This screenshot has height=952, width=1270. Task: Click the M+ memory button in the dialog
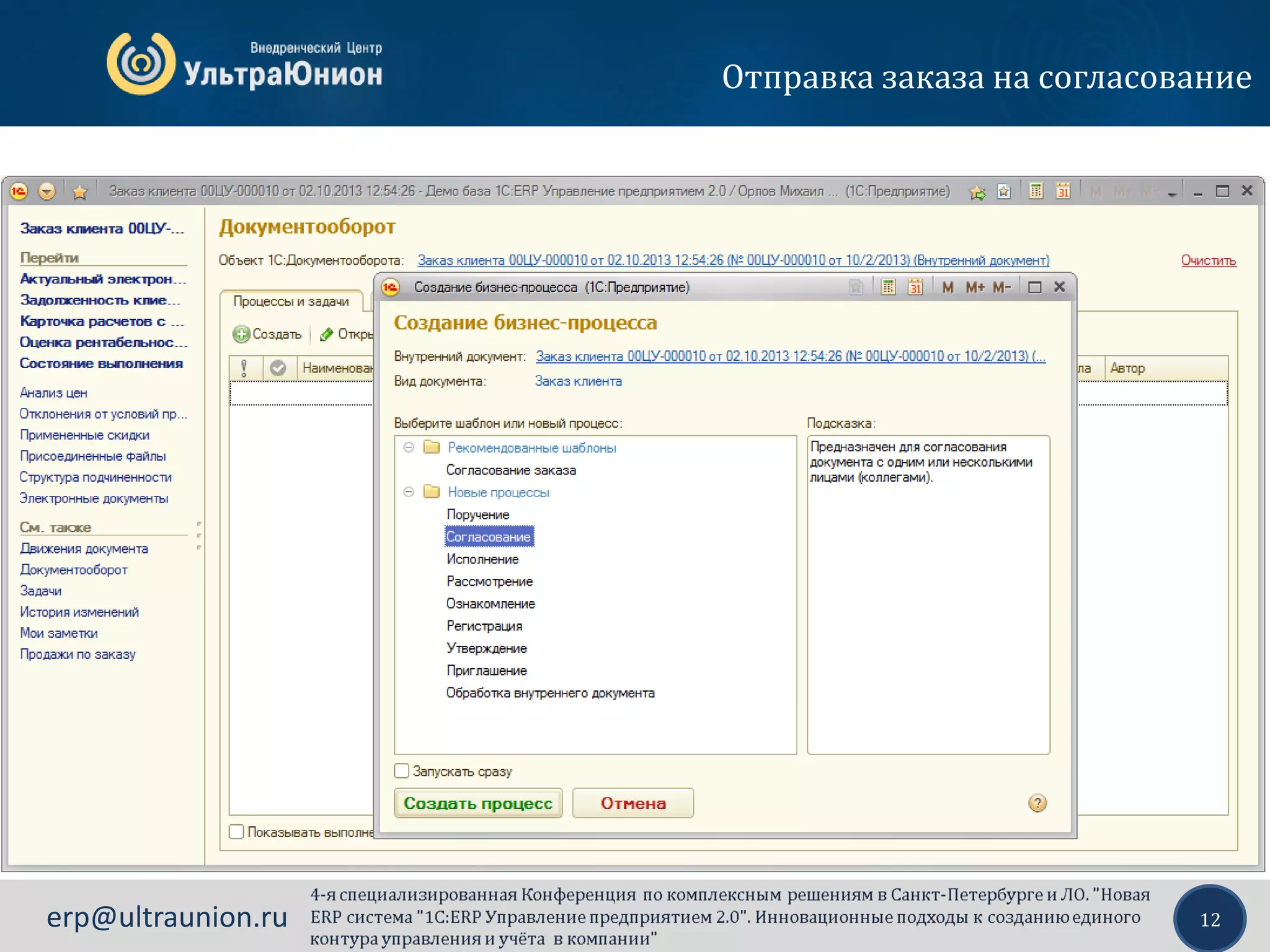click(975, 287)
